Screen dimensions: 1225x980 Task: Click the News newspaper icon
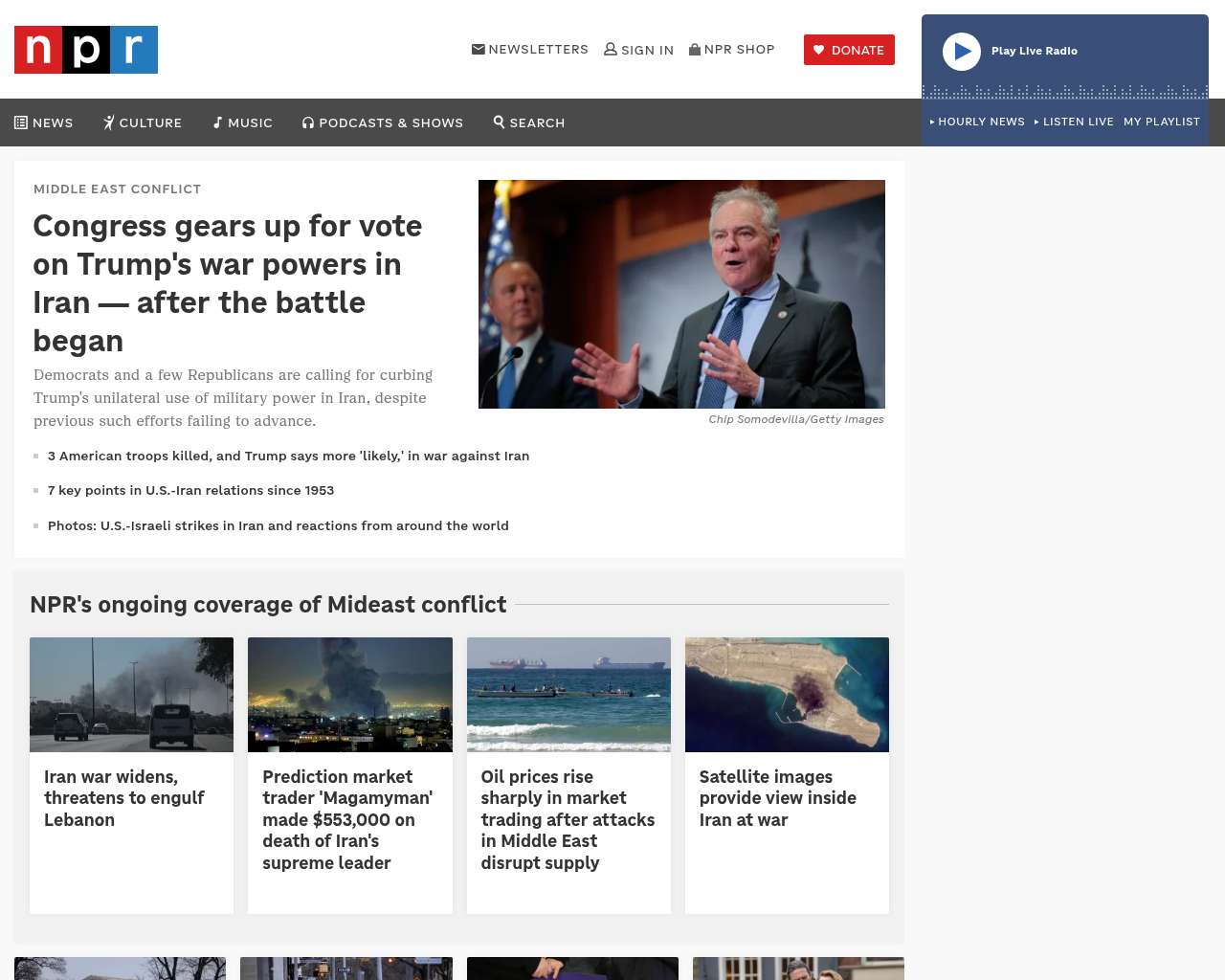21,122
